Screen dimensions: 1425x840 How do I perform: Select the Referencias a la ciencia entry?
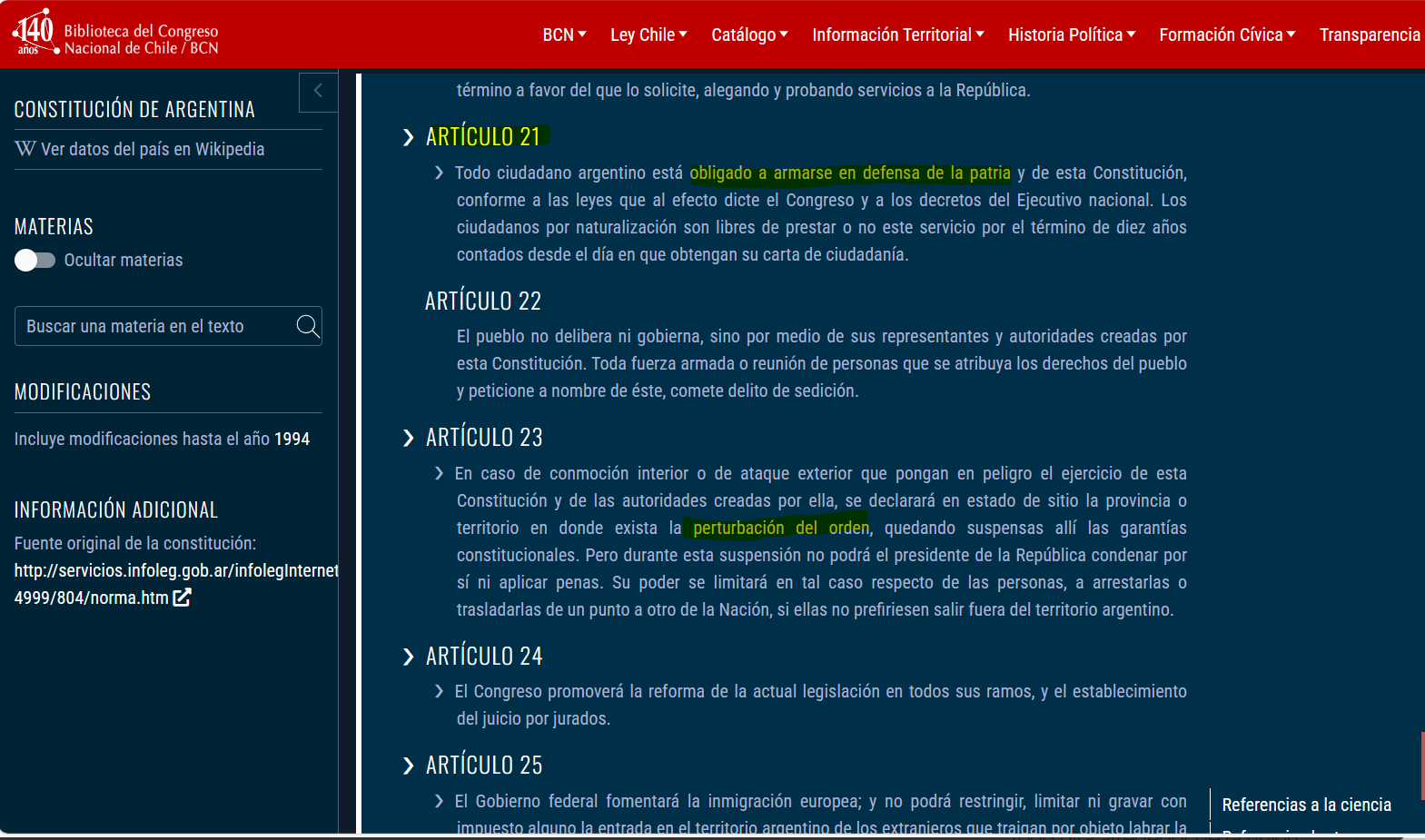tap(1306, 805)
